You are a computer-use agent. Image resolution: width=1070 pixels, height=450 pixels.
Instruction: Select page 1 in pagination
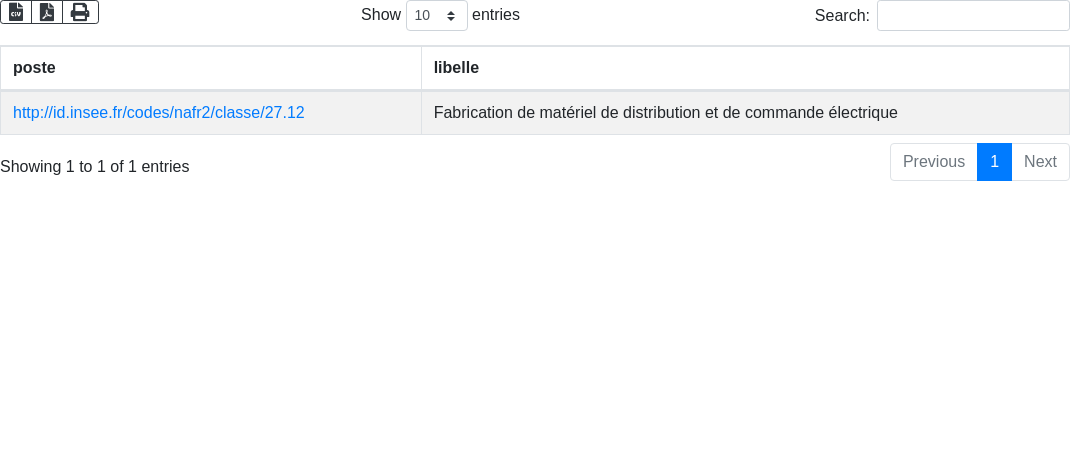tap(994, 162)
